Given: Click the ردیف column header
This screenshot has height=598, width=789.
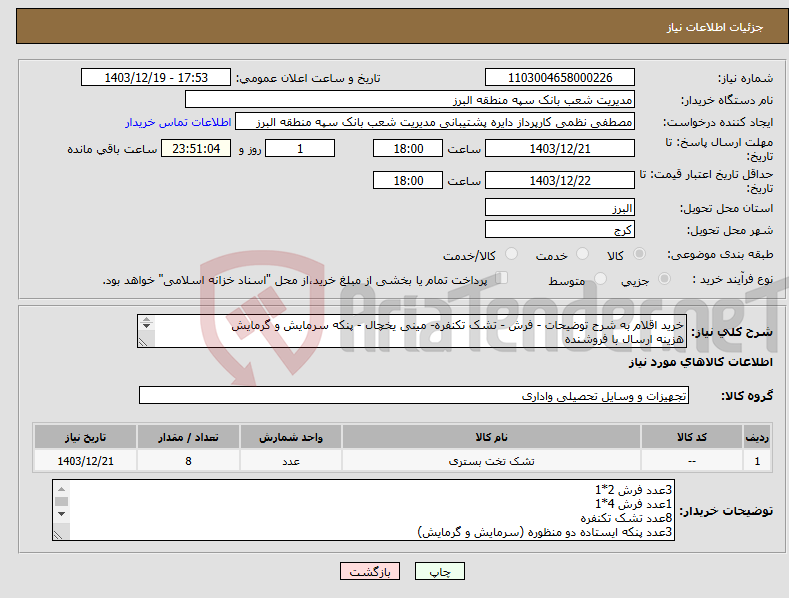Looking at the screenshot, I should point(757,437).
